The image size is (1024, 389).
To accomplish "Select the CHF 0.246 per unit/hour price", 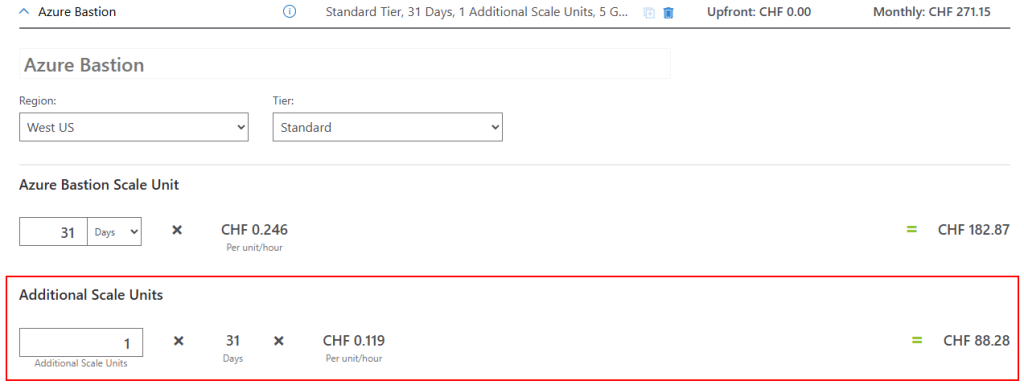I will (x=254, y=230).
